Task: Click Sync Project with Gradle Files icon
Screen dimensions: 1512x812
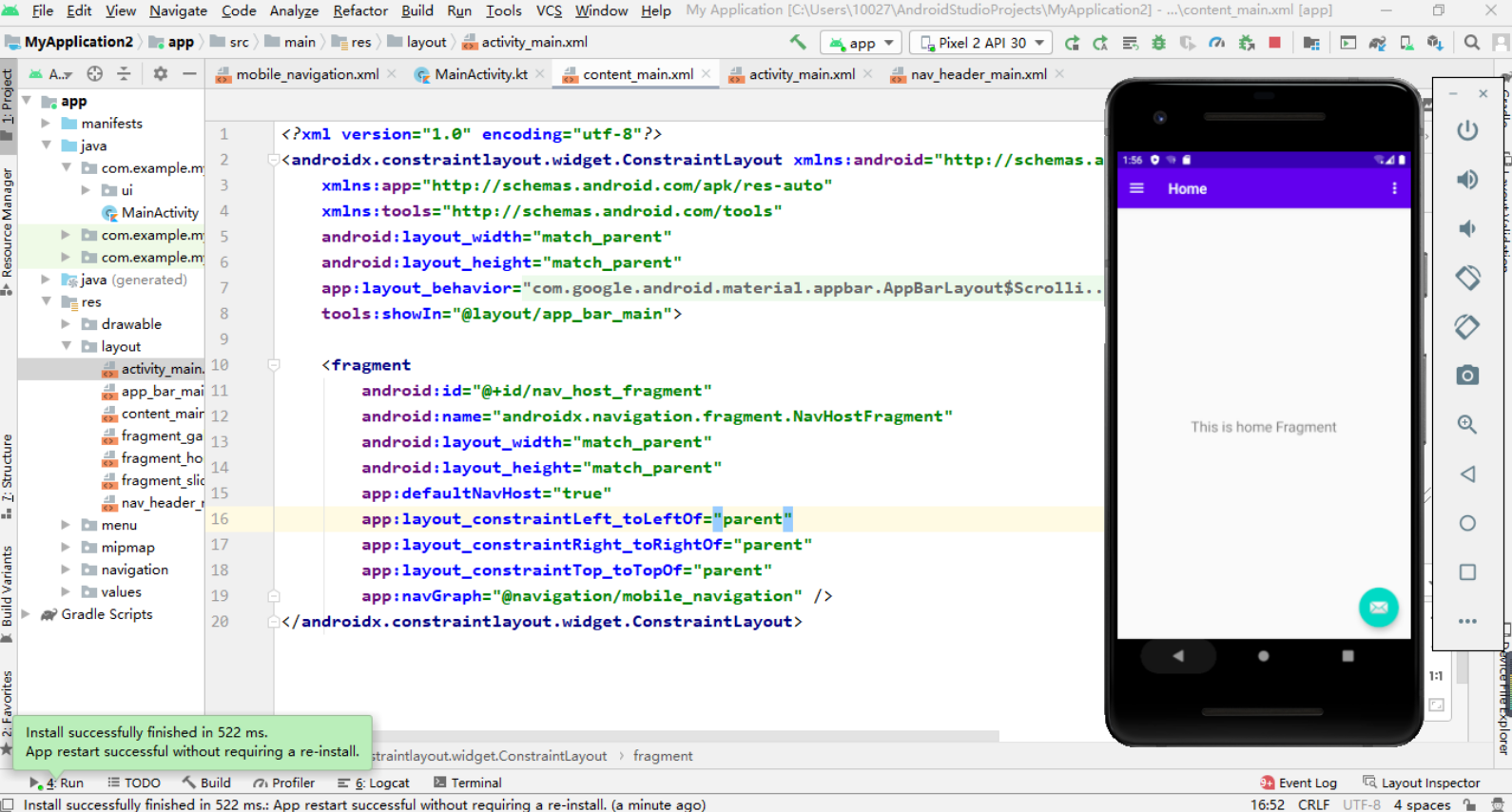Action: coord(1377,43)
